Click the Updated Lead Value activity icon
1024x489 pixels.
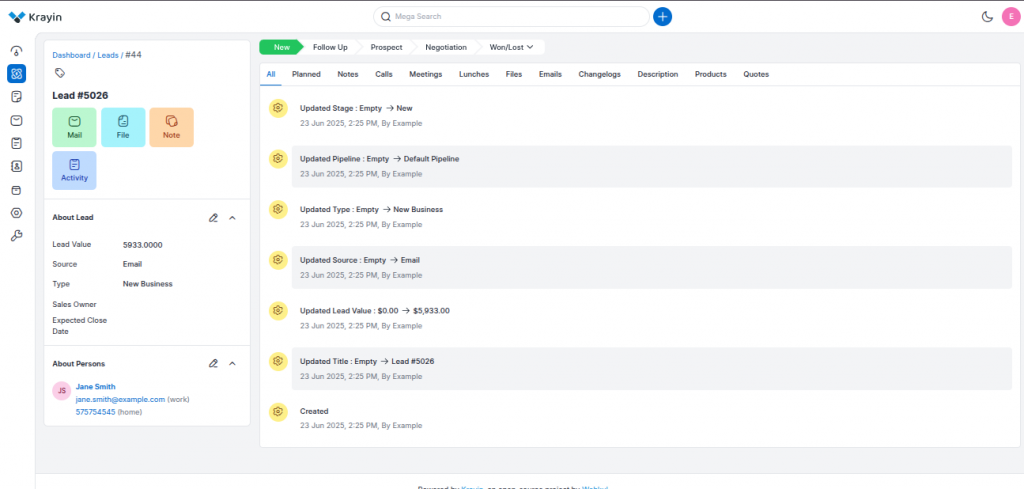278,310
